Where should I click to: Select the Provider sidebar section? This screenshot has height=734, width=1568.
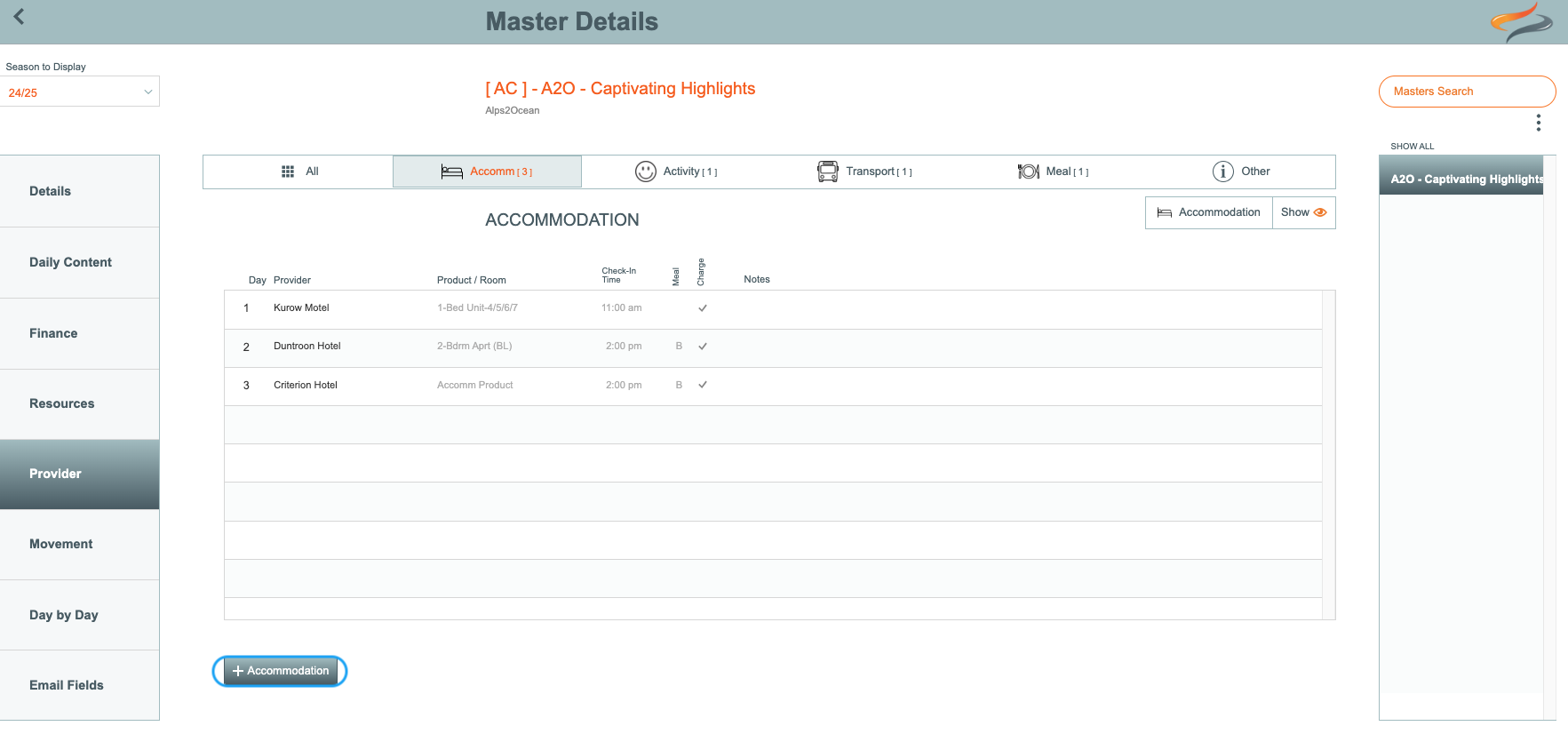pos(80,474)
